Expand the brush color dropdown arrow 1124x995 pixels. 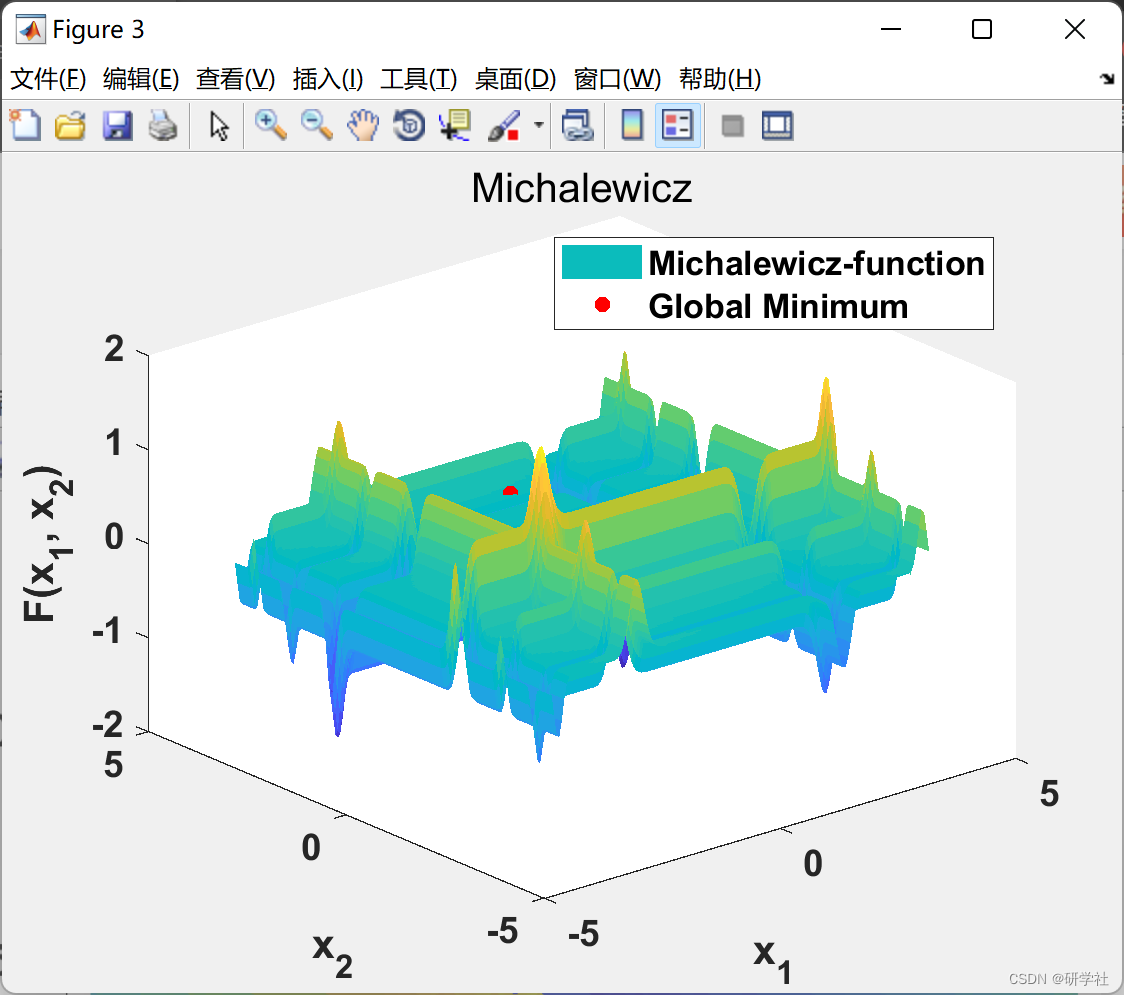pyautogui.click(x=539, y=125)
